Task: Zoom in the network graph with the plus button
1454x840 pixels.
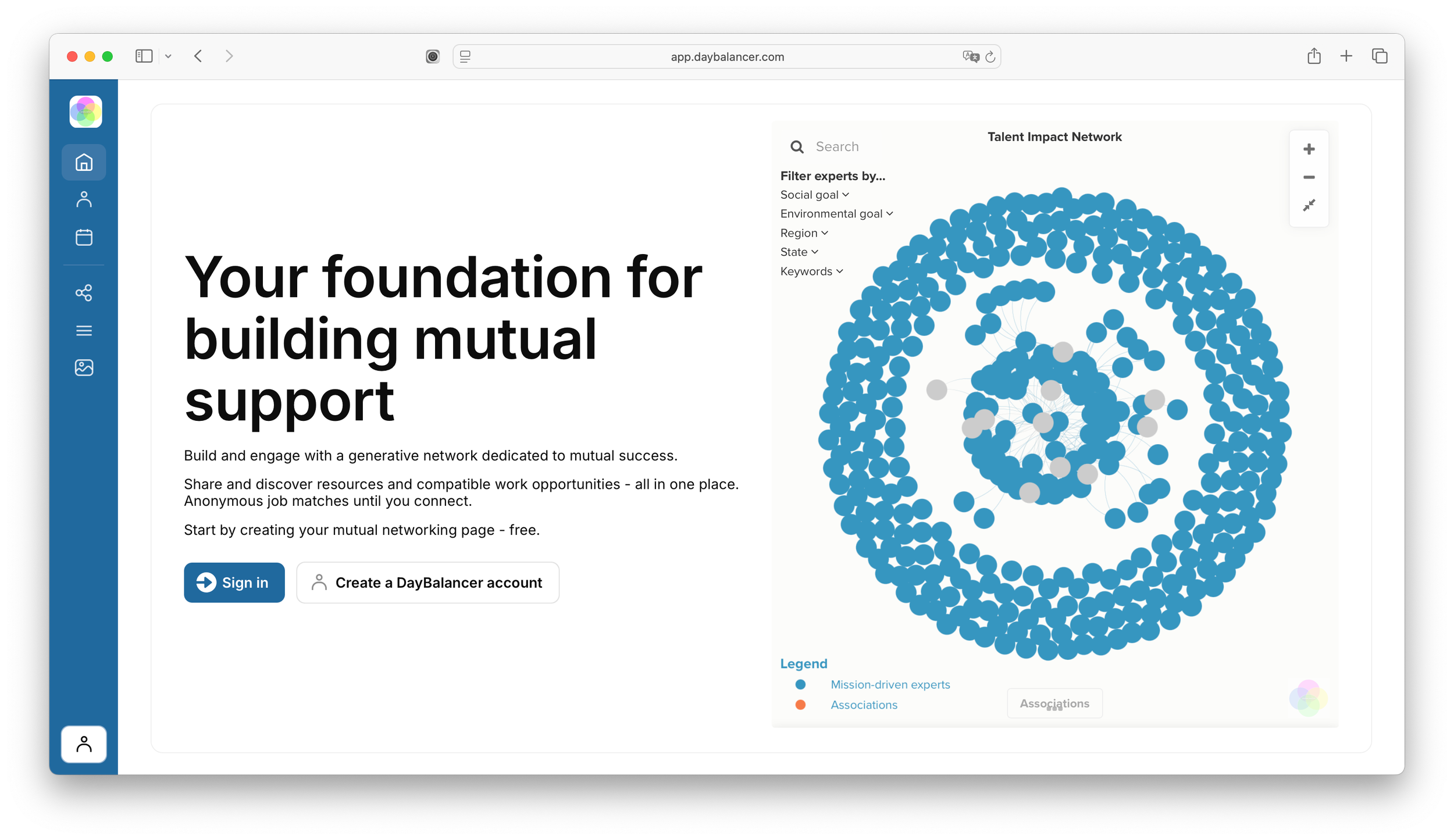Action: [1309, 149]
